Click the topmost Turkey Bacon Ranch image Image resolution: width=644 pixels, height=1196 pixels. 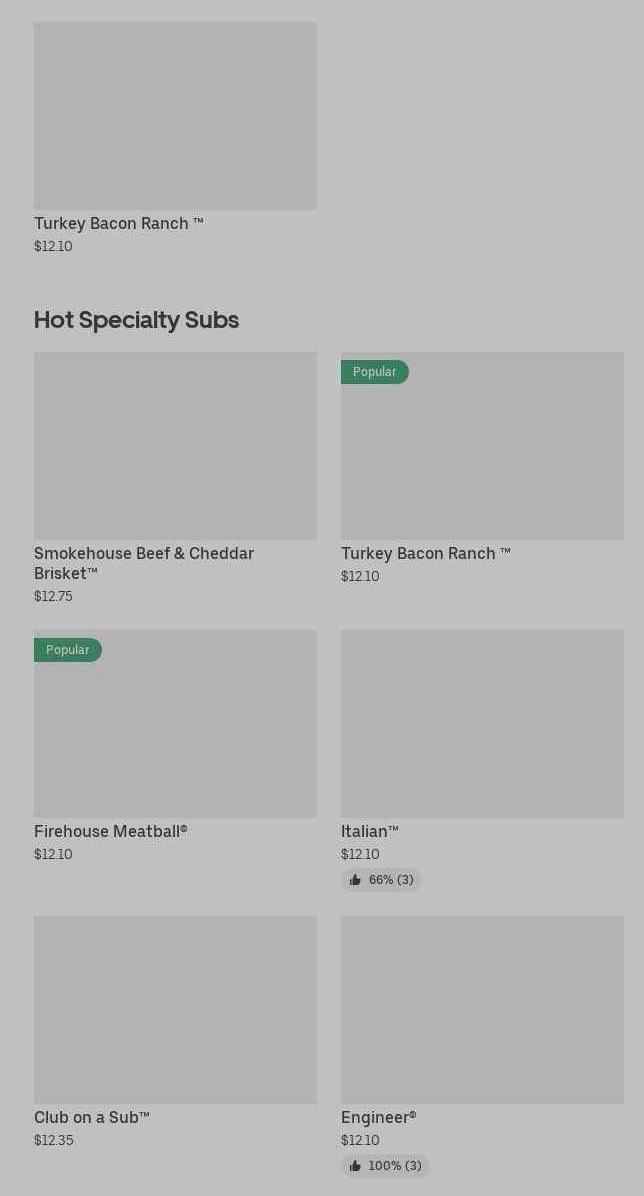pyautogui.click(x=175, y=116)
